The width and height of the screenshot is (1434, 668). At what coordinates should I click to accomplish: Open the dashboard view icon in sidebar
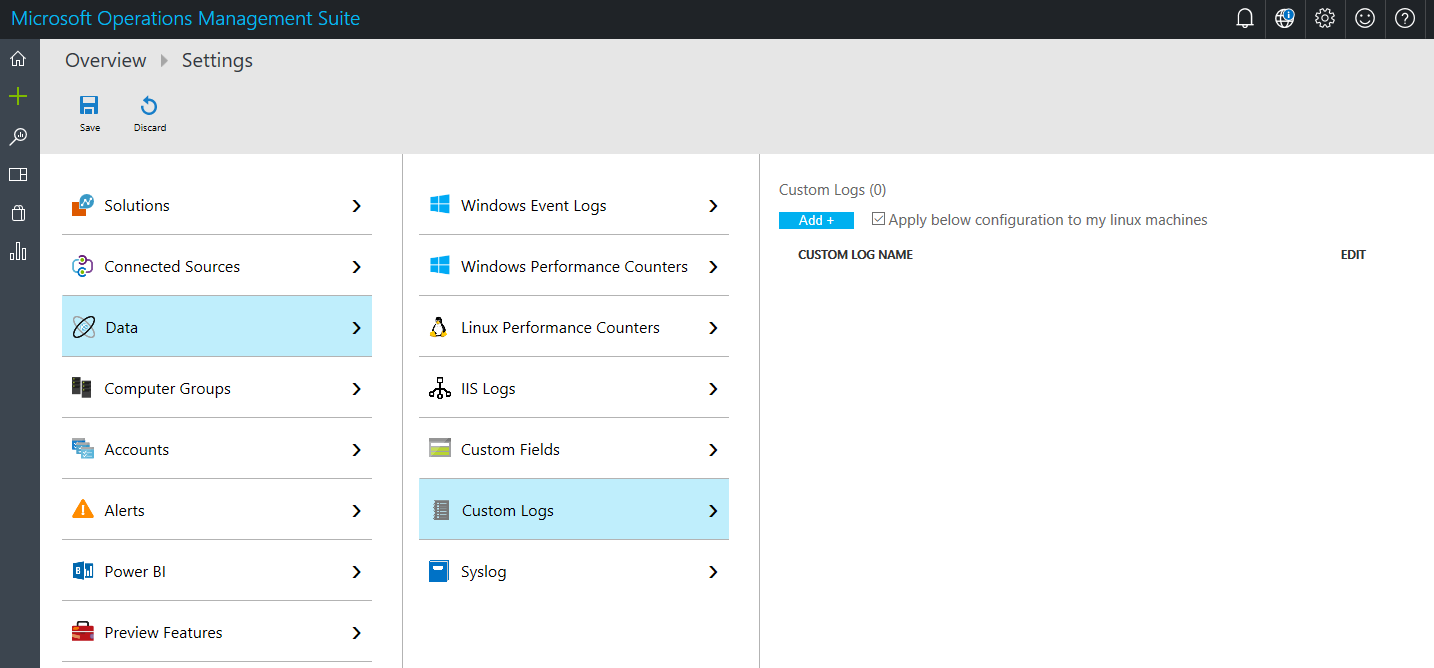point(18,175)
